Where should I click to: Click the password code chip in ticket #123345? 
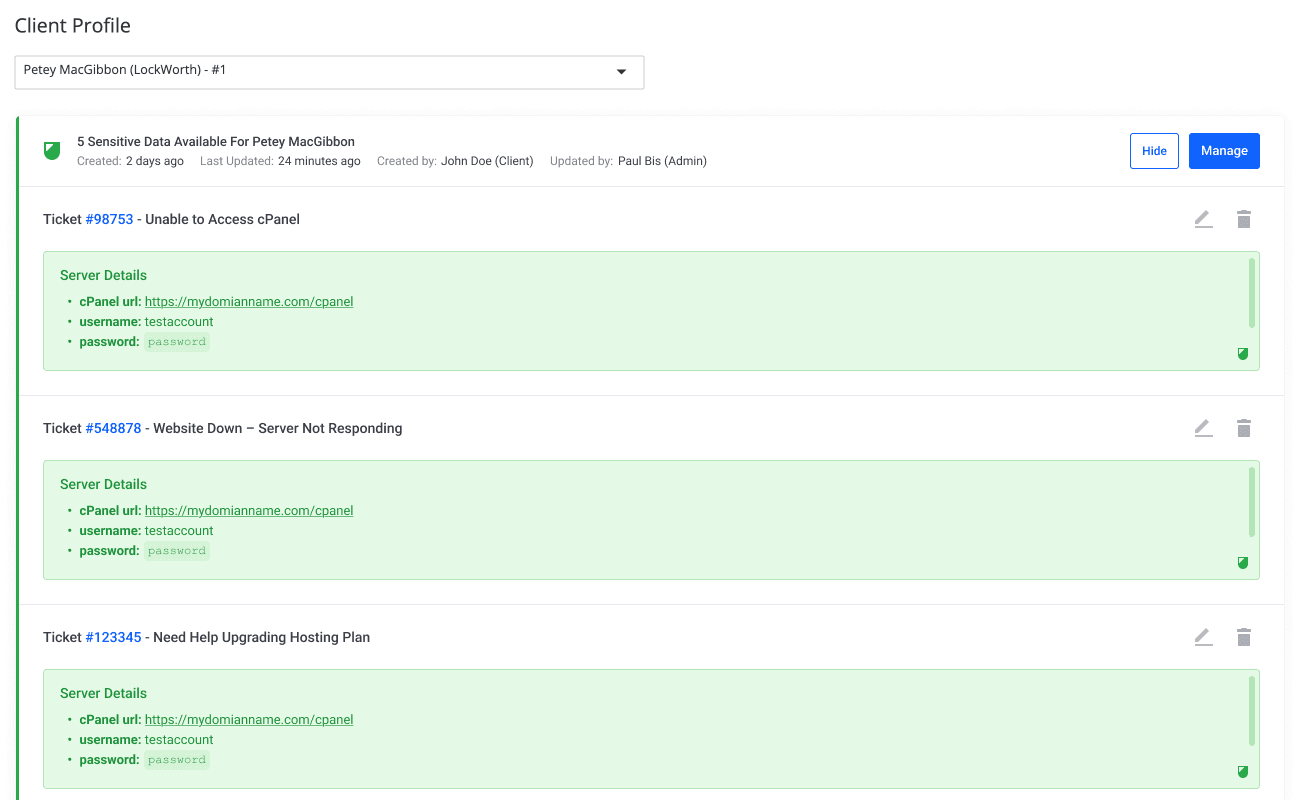[x=177, y=760]
